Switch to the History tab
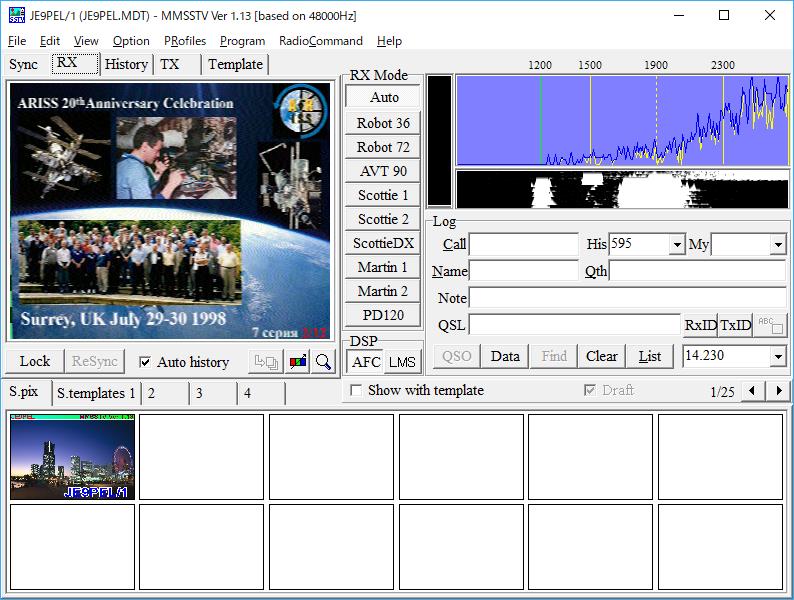 click(x=126, y=65)
